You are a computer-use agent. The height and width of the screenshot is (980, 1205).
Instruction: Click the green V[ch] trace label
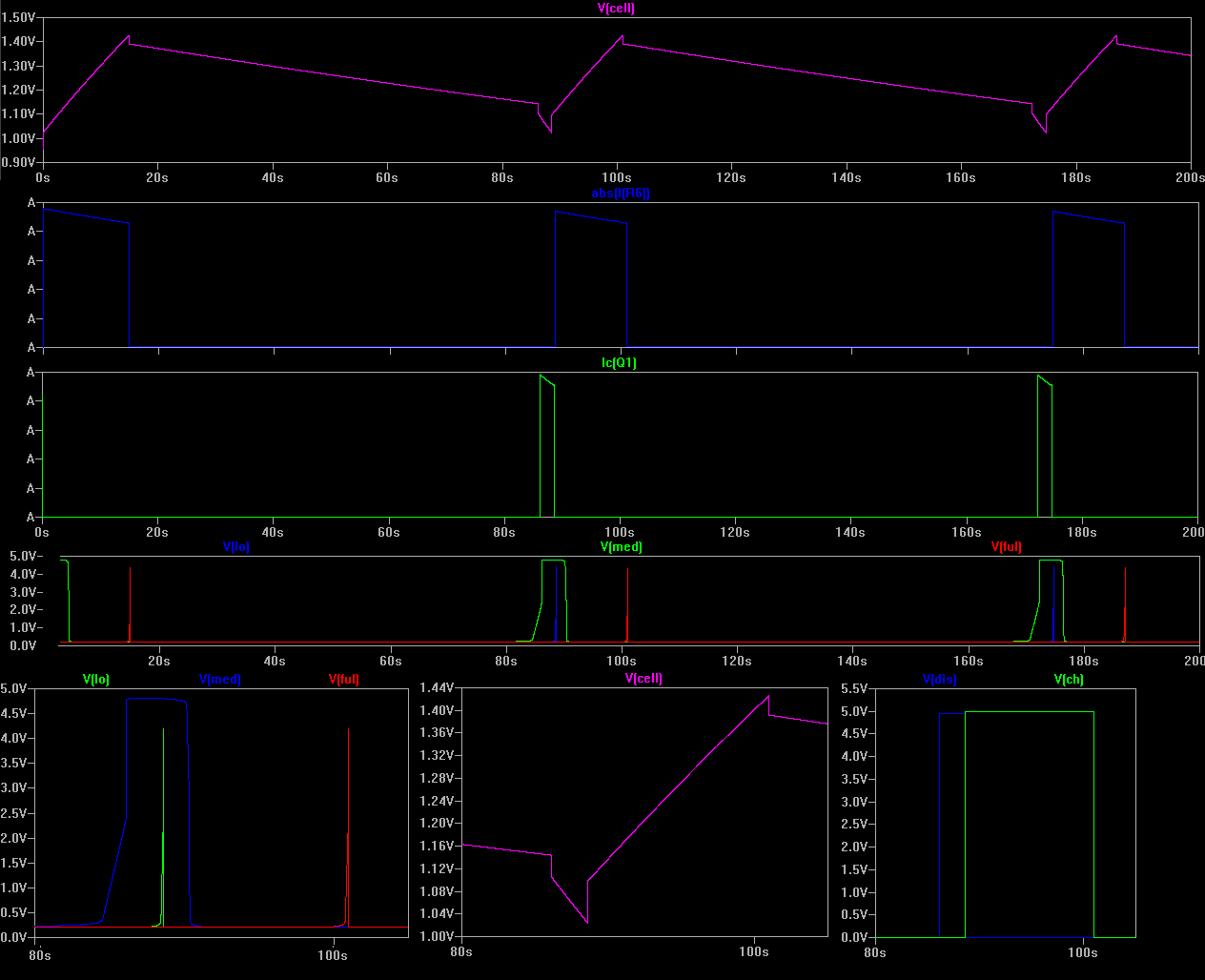(x=1069, y=680)
